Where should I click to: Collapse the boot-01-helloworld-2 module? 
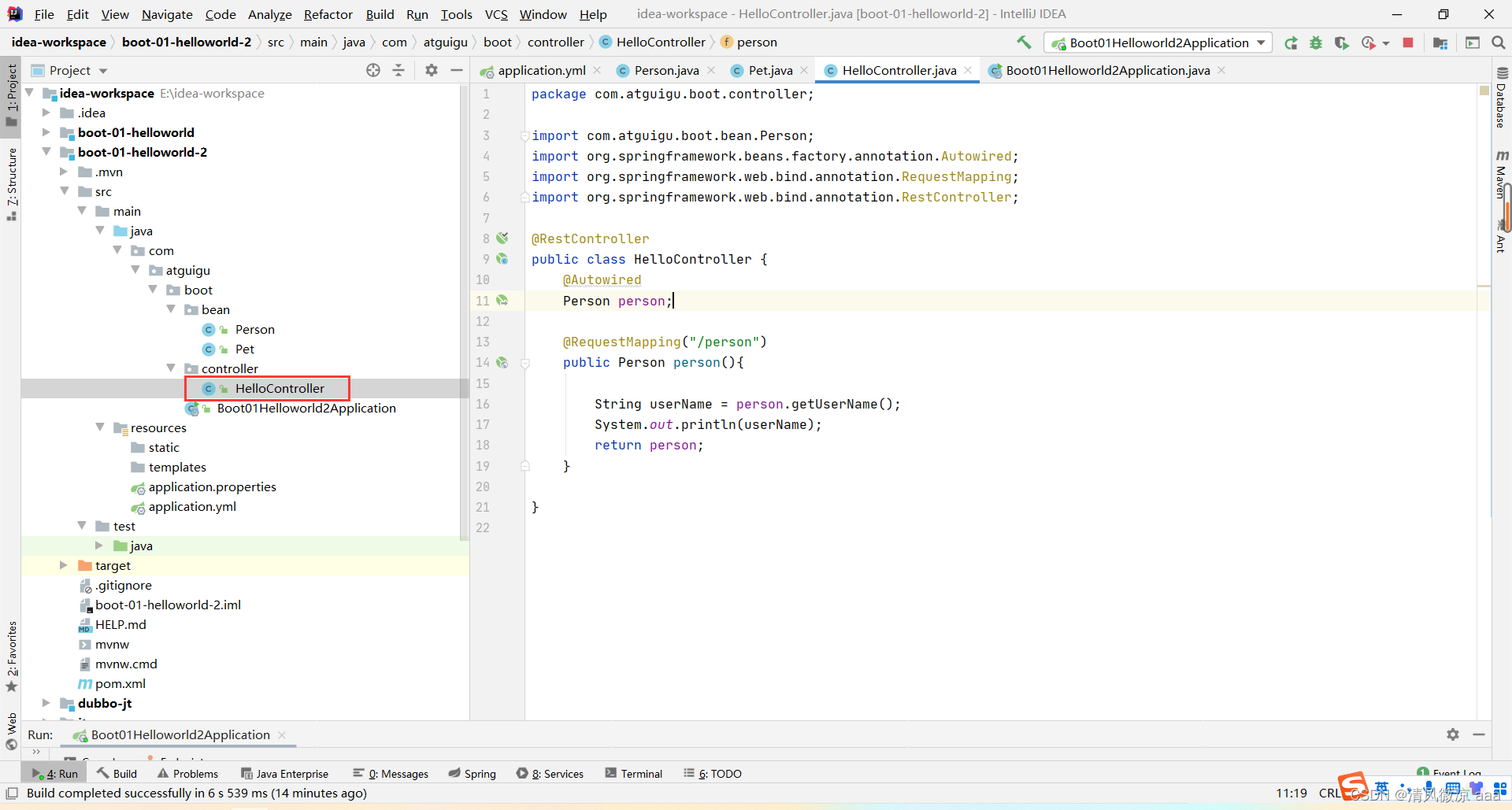[x=46, y=152]
